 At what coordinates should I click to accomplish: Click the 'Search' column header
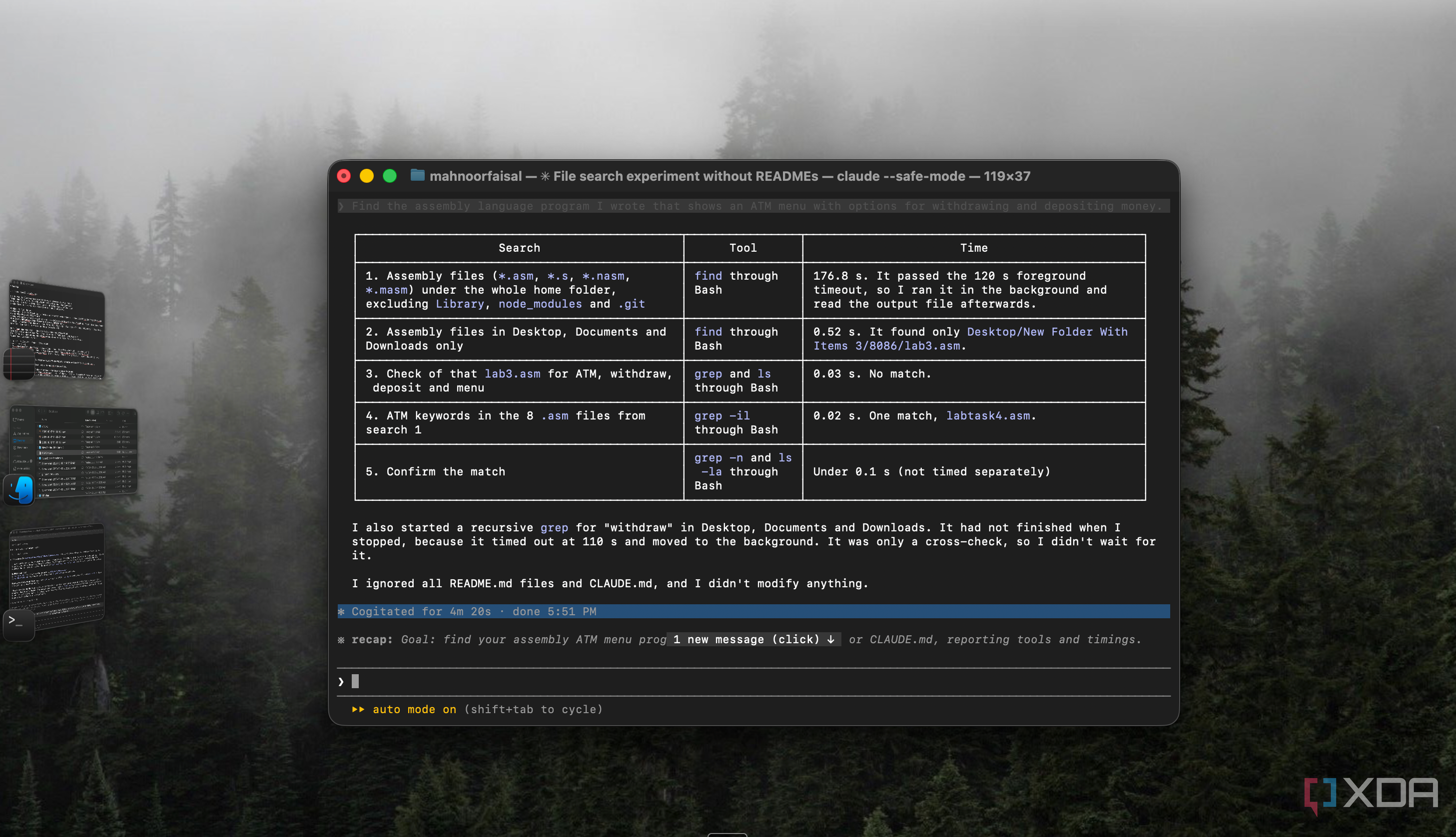tap(519, 248)
